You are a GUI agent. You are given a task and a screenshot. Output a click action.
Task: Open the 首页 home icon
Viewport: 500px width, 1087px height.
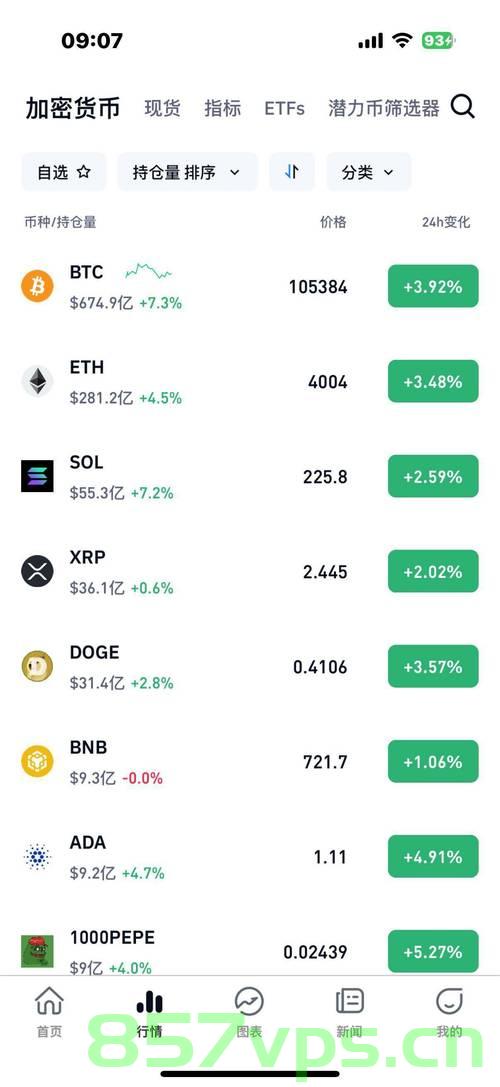(49, 1000)
